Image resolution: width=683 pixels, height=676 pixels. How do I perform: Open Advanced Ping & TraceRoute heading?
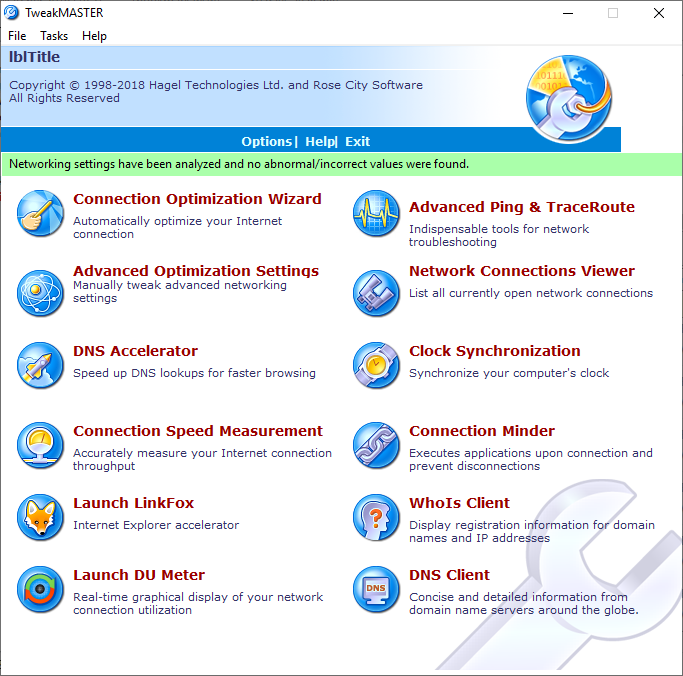(522, 207)
